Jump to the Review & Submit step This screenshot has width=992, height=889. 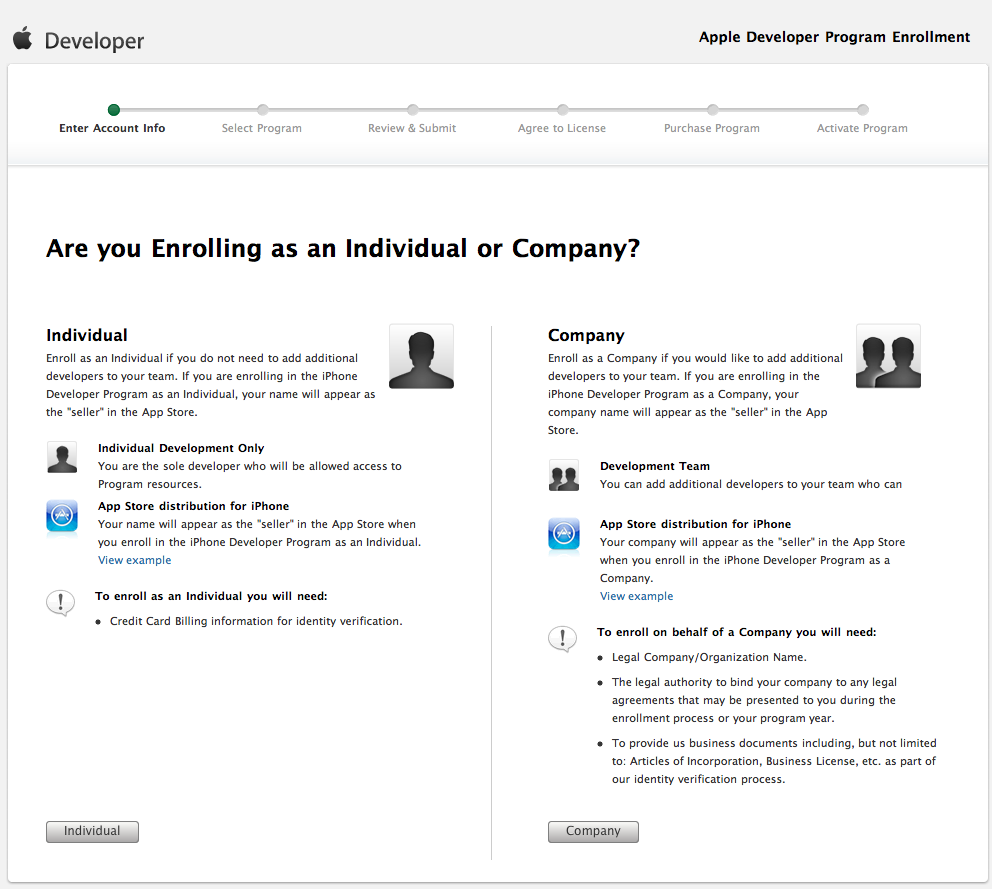coord(412,128)
